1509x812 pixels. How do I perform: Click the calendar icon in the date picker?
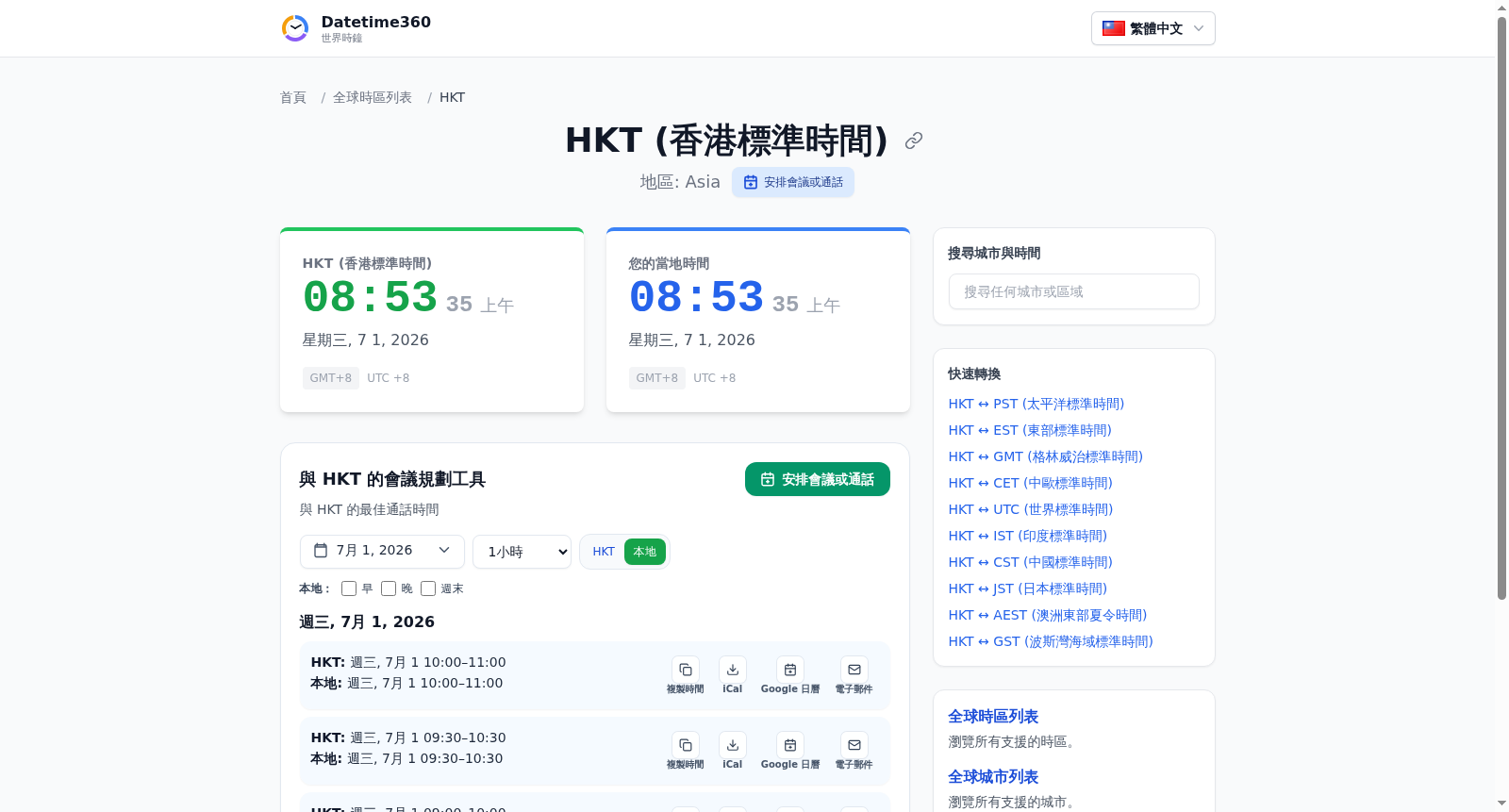click(321, 551)
